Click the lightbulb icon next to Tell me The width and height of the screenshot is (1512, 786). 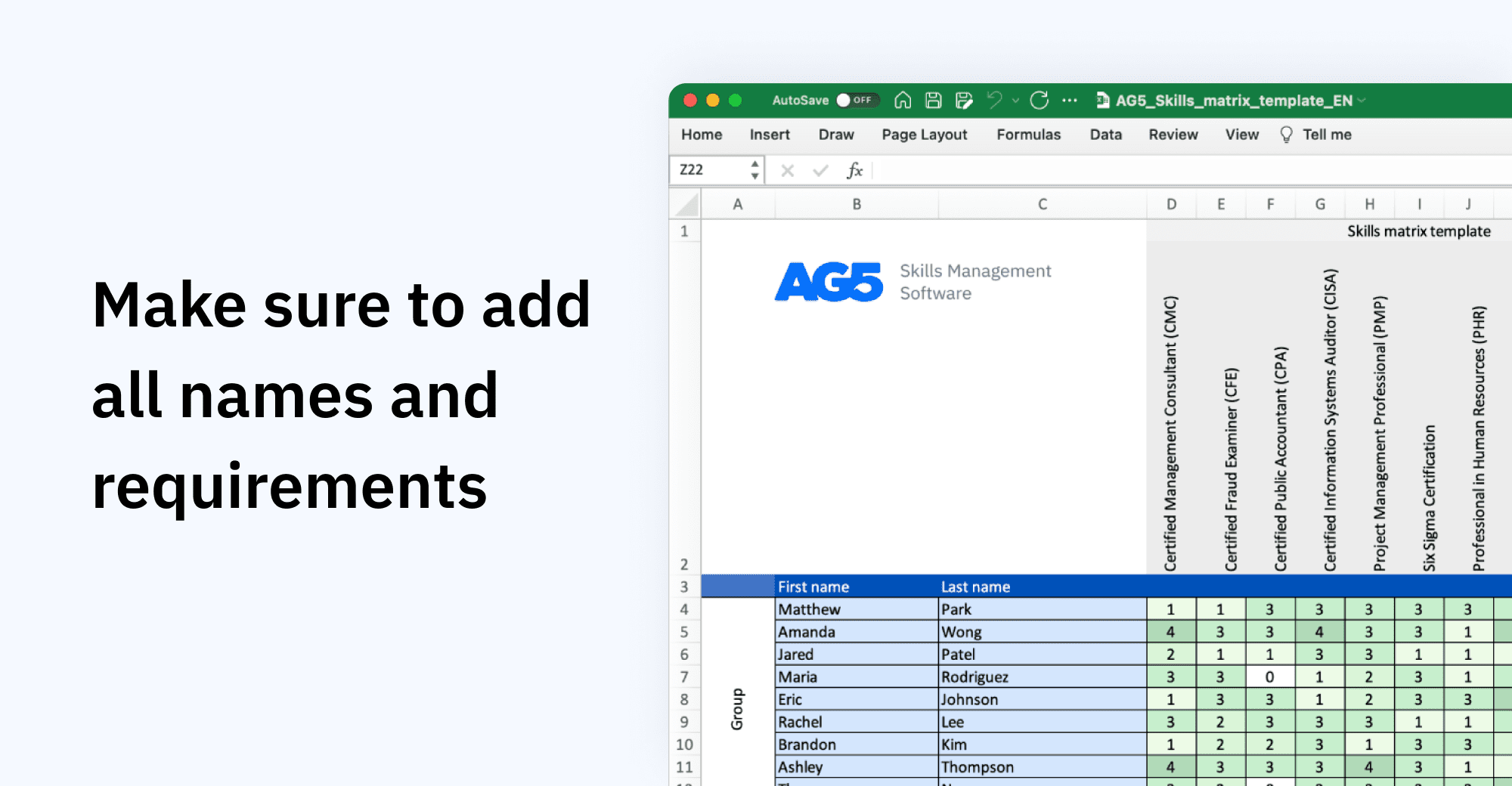[x=1285, y=134]
